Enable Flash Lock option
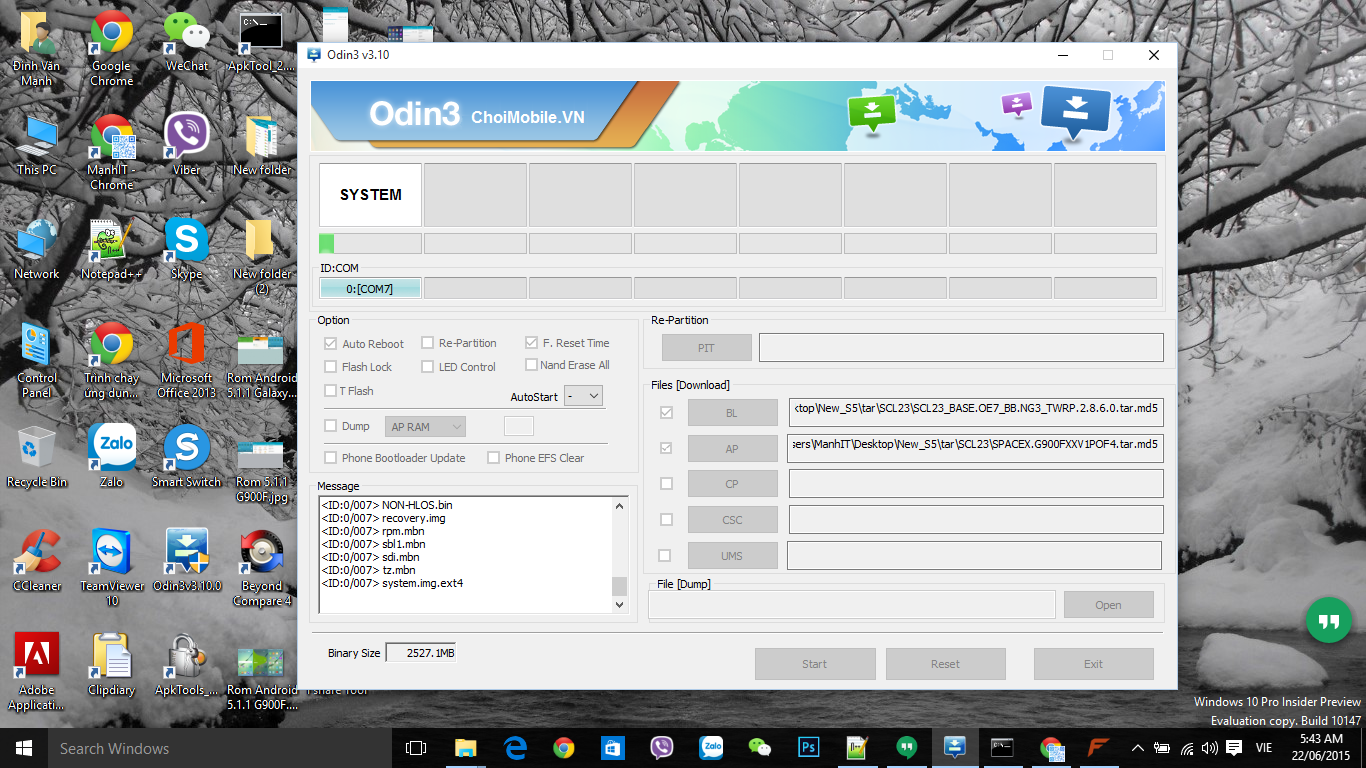1366x768 pixels. click(331, 367)
